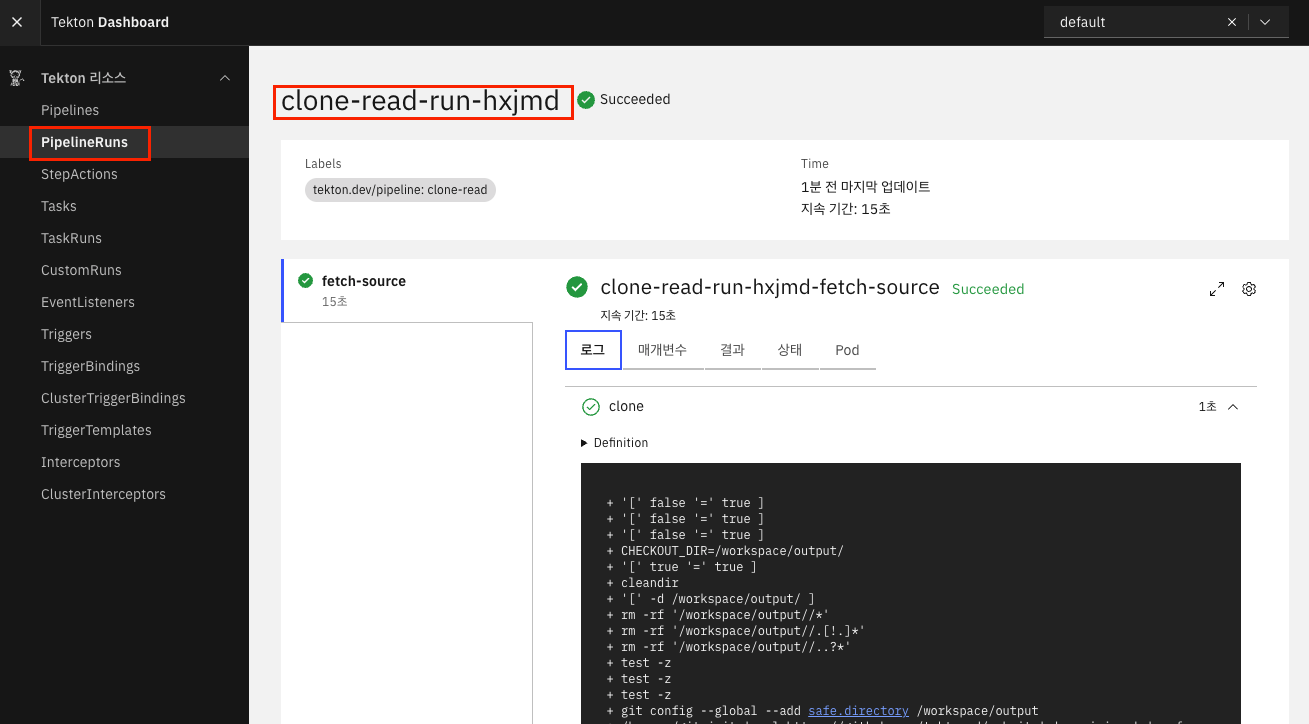The image size is (1309, 724).
Task: Close the side navigation menu
Action: point(17,22)
